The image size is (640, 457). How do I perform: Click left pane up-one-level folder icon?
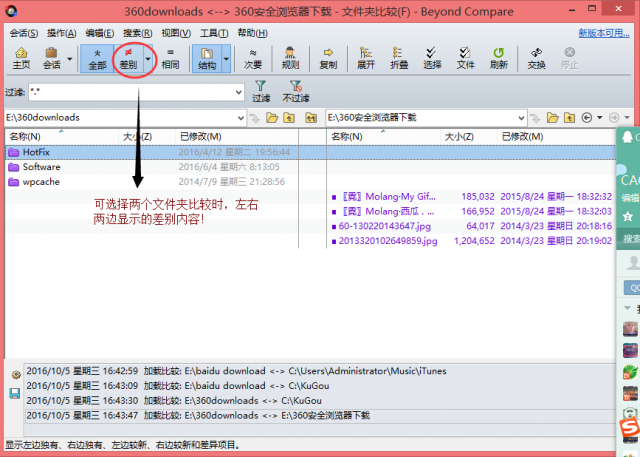coord(289,118)
